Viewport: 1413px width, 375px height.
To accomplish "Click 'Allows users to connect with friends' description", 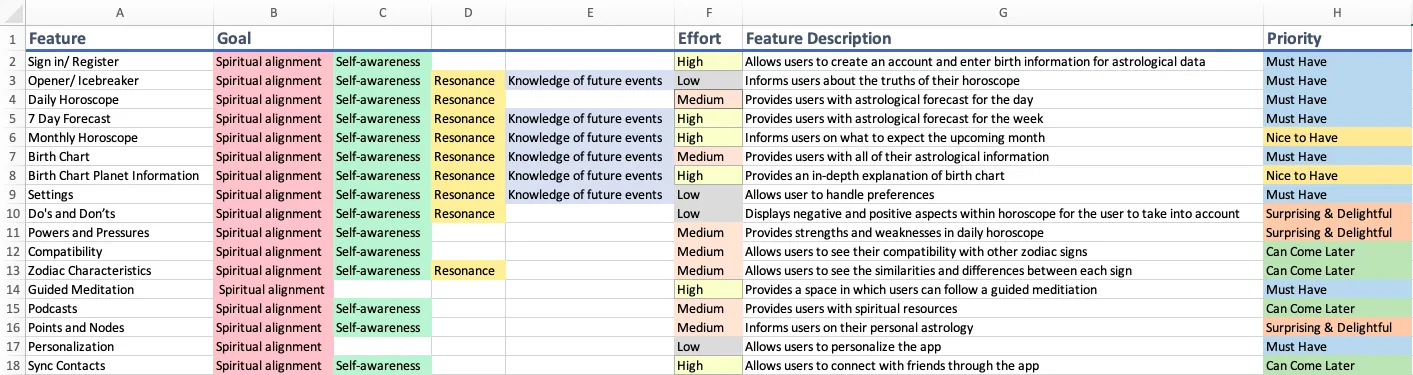I will tap(1003, 366).
